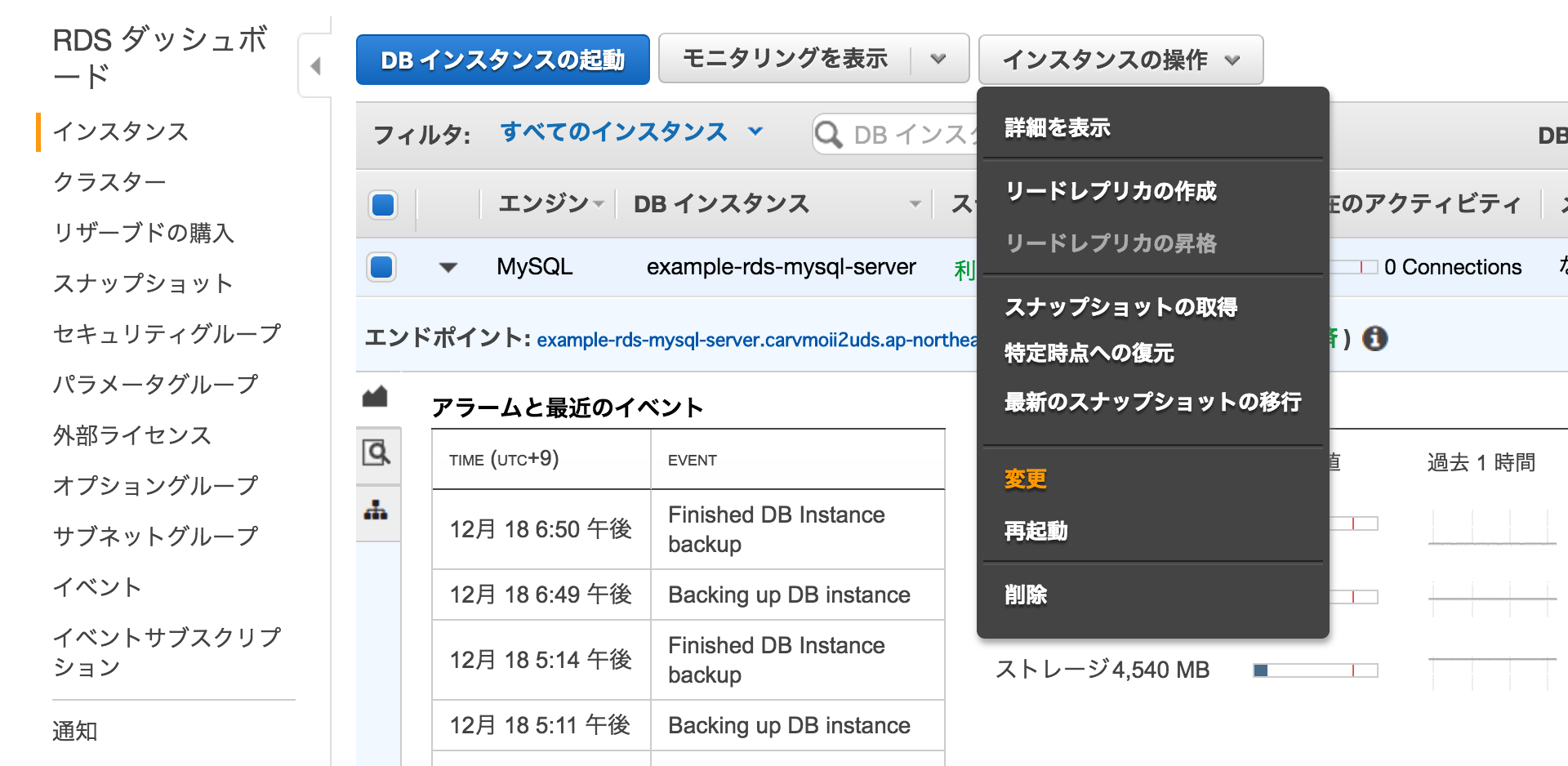Viewport: 1568px width, 766px height.
Task: Go to イベントサブスクリプション in sidebar
Action: point(167,652)
